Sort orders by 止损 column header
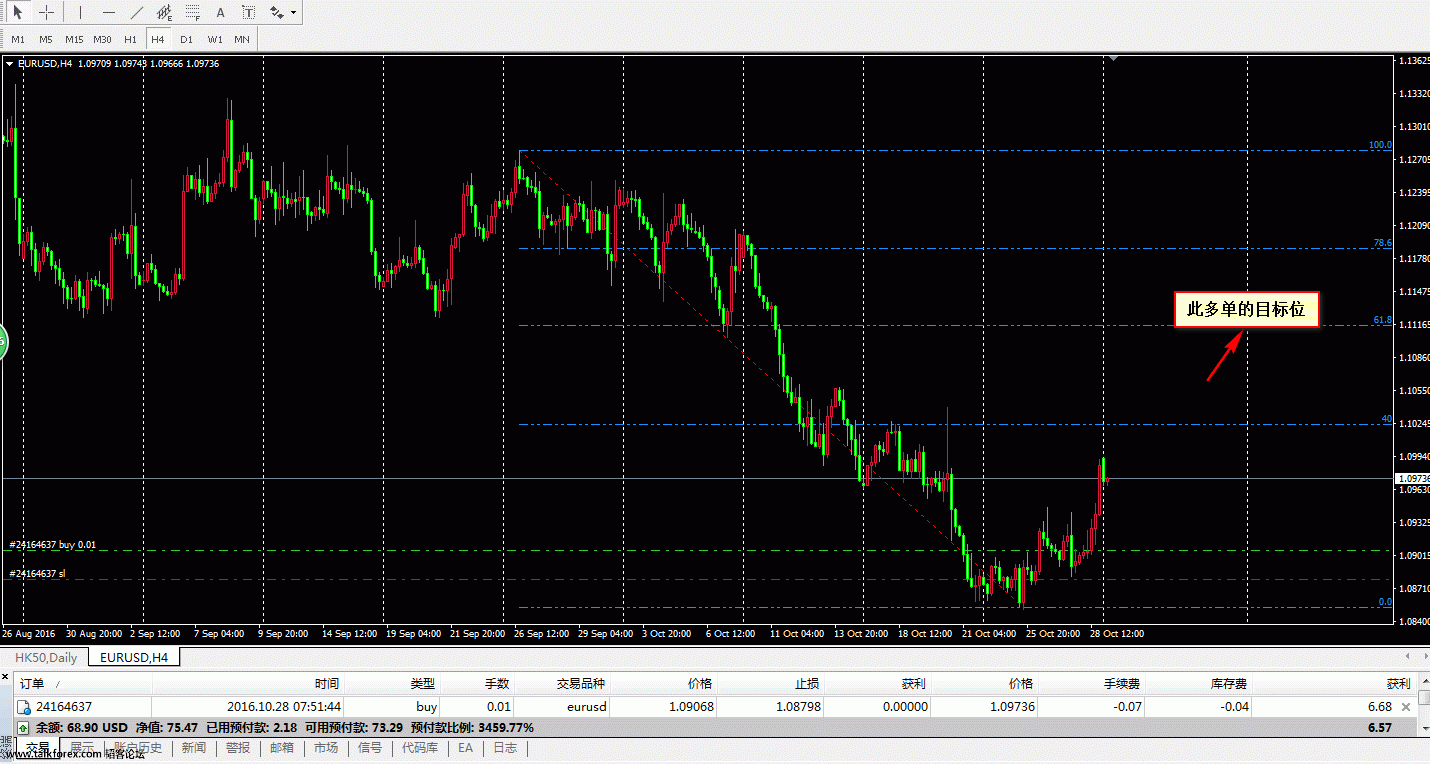 tap(771, 684)
